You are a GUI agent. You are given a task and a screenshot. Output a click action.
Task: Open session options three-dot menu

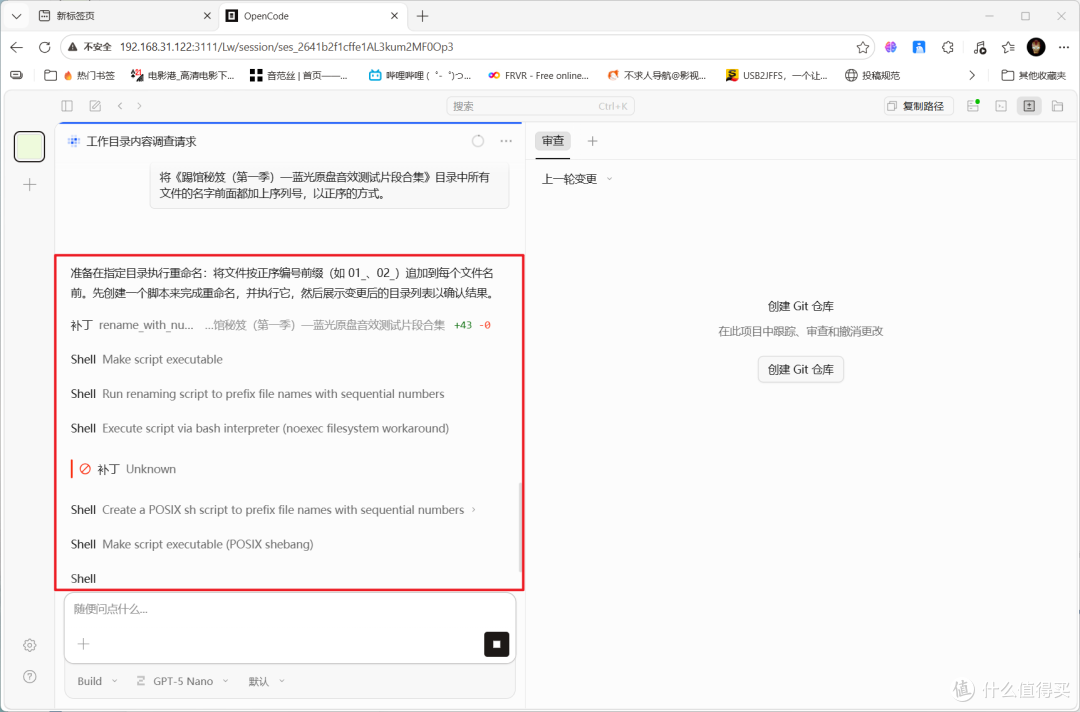click(506, 141)
